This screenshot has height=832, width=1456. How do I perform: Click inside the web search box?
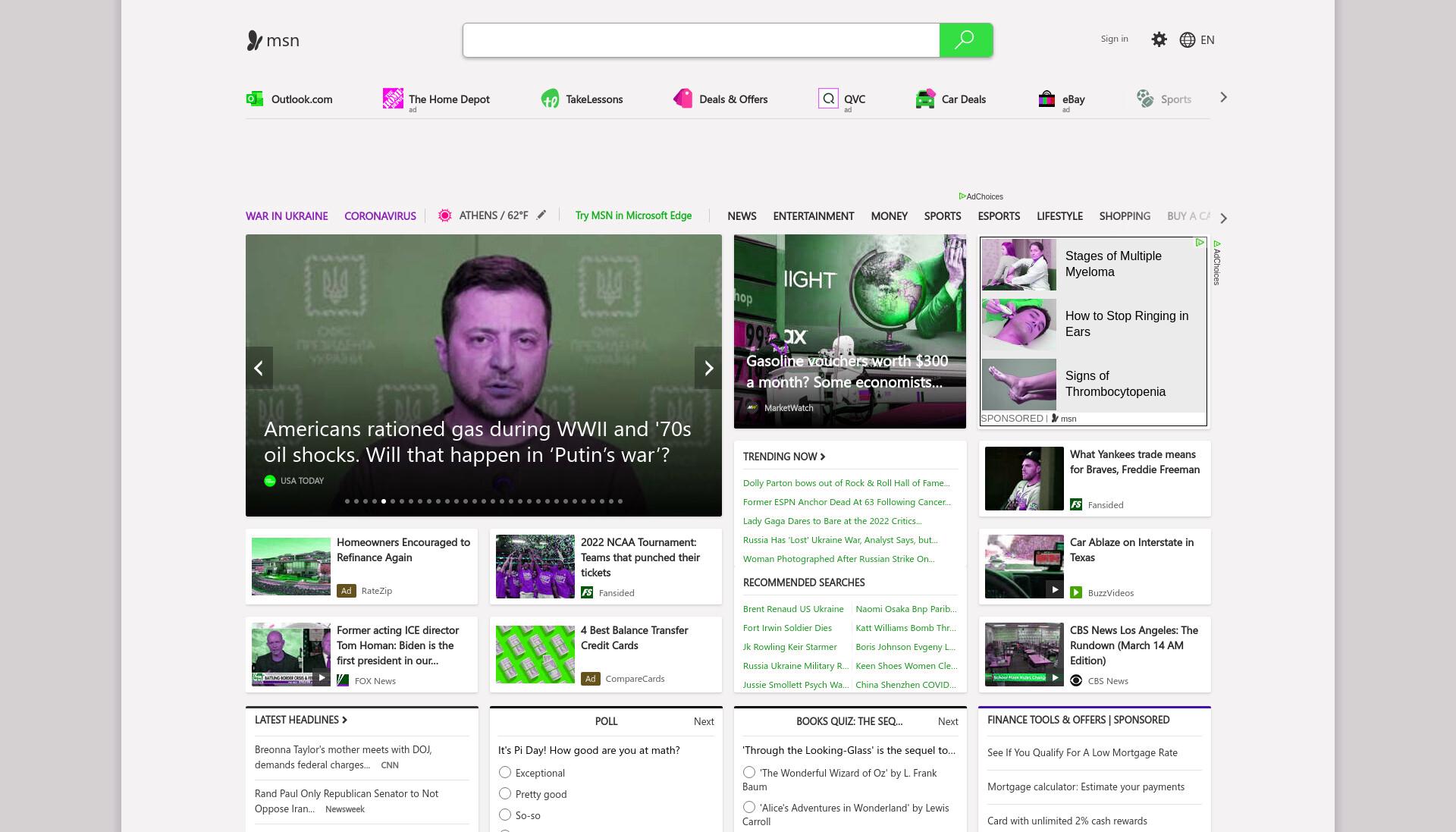pyautogui.click(x=701, y=40)
